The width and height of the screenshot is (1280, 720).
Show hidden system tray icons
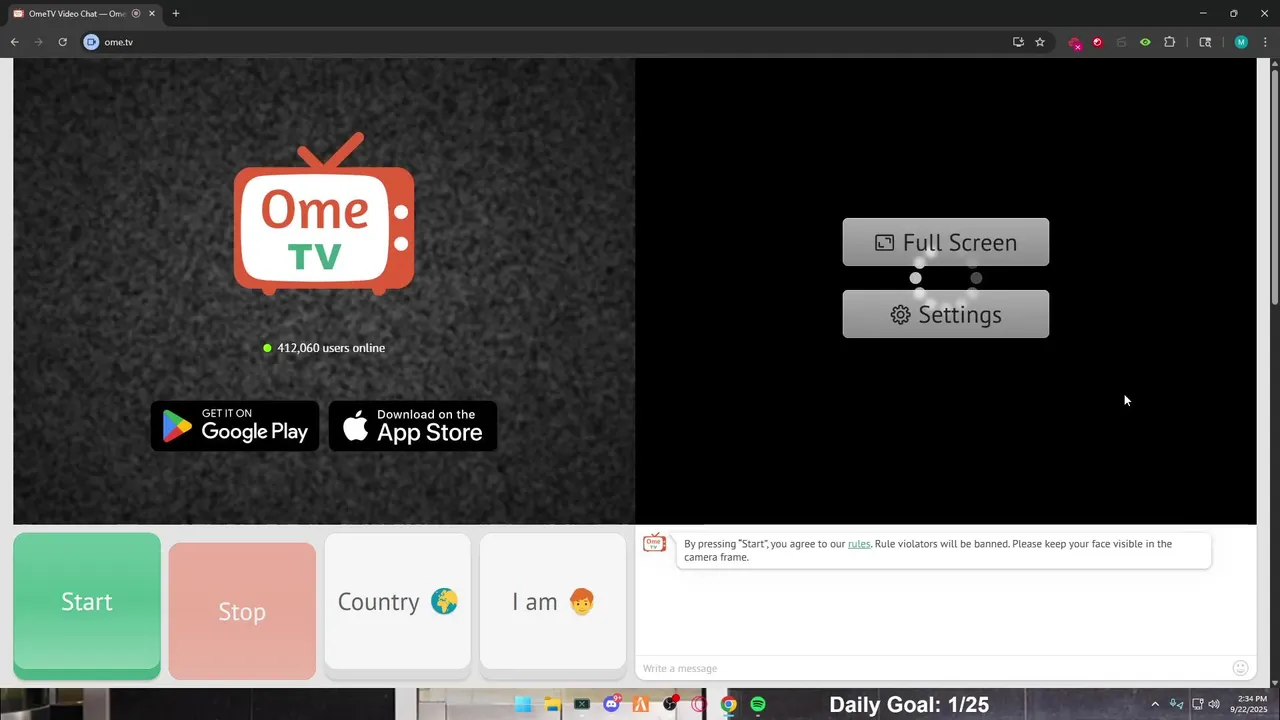(x=1155, y=704)
